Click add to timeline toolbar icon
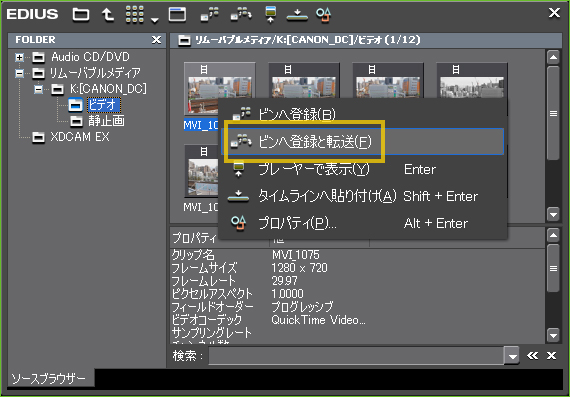 297,15
